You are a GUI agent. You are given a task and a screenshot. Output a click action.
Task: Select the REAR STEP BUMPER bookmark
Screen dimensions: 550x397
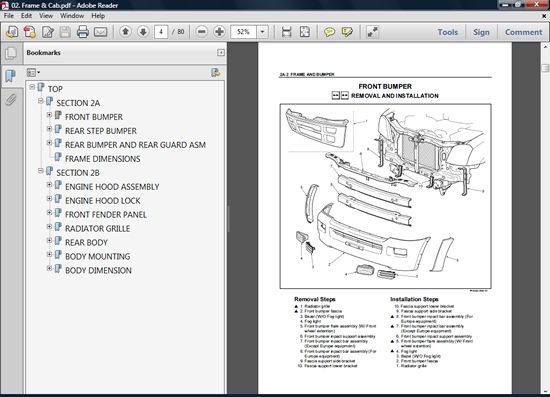101,131
